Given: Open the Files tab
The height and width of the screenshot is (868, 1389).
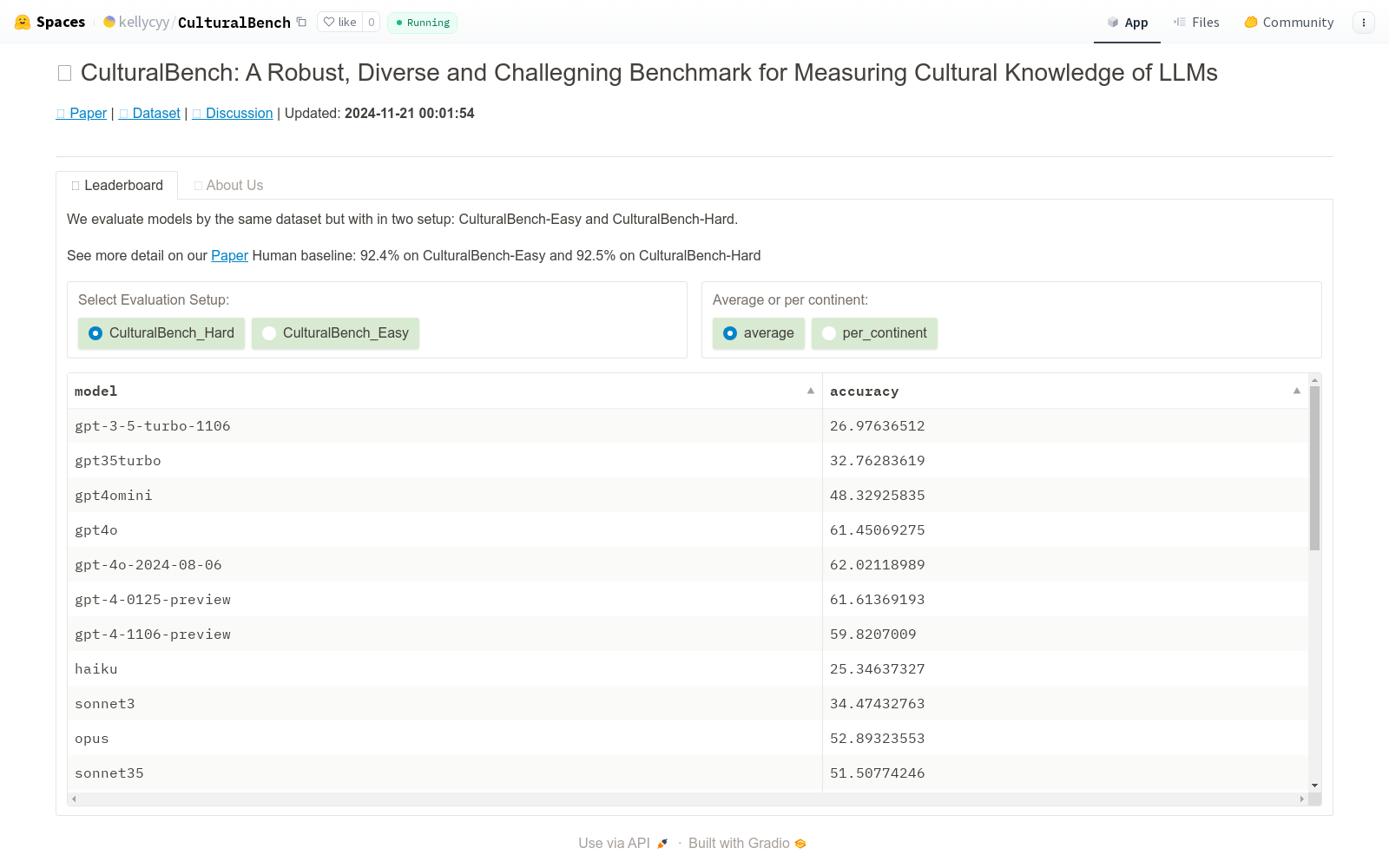Looking at the screenshot, I should [x=1196, y=22].
